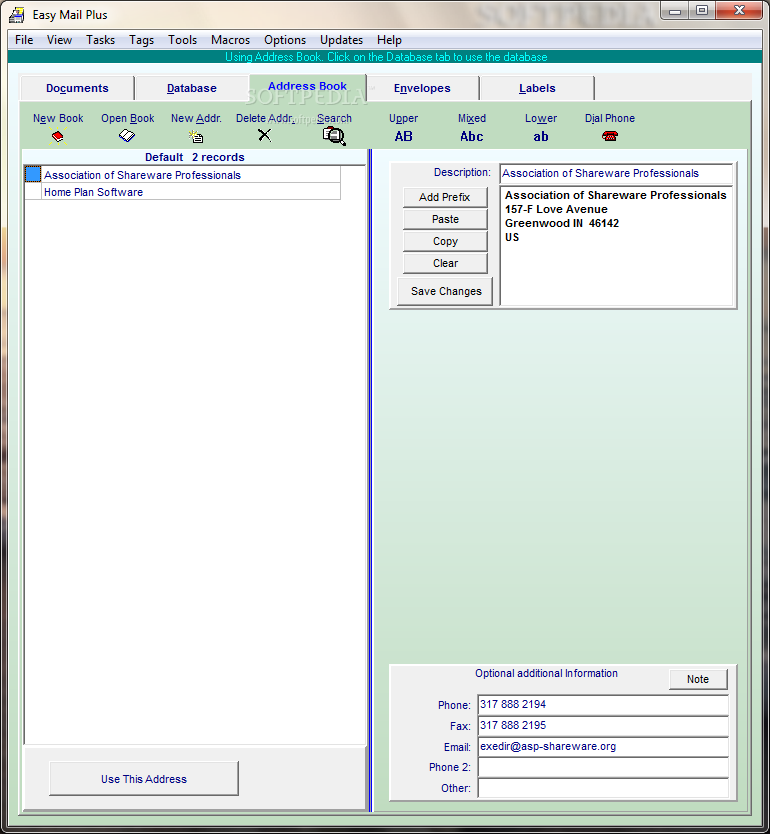Screen dimensions: 770x834
Task: Open the Tasks menu
Action: pyautogui.click(x=101, y=40)
